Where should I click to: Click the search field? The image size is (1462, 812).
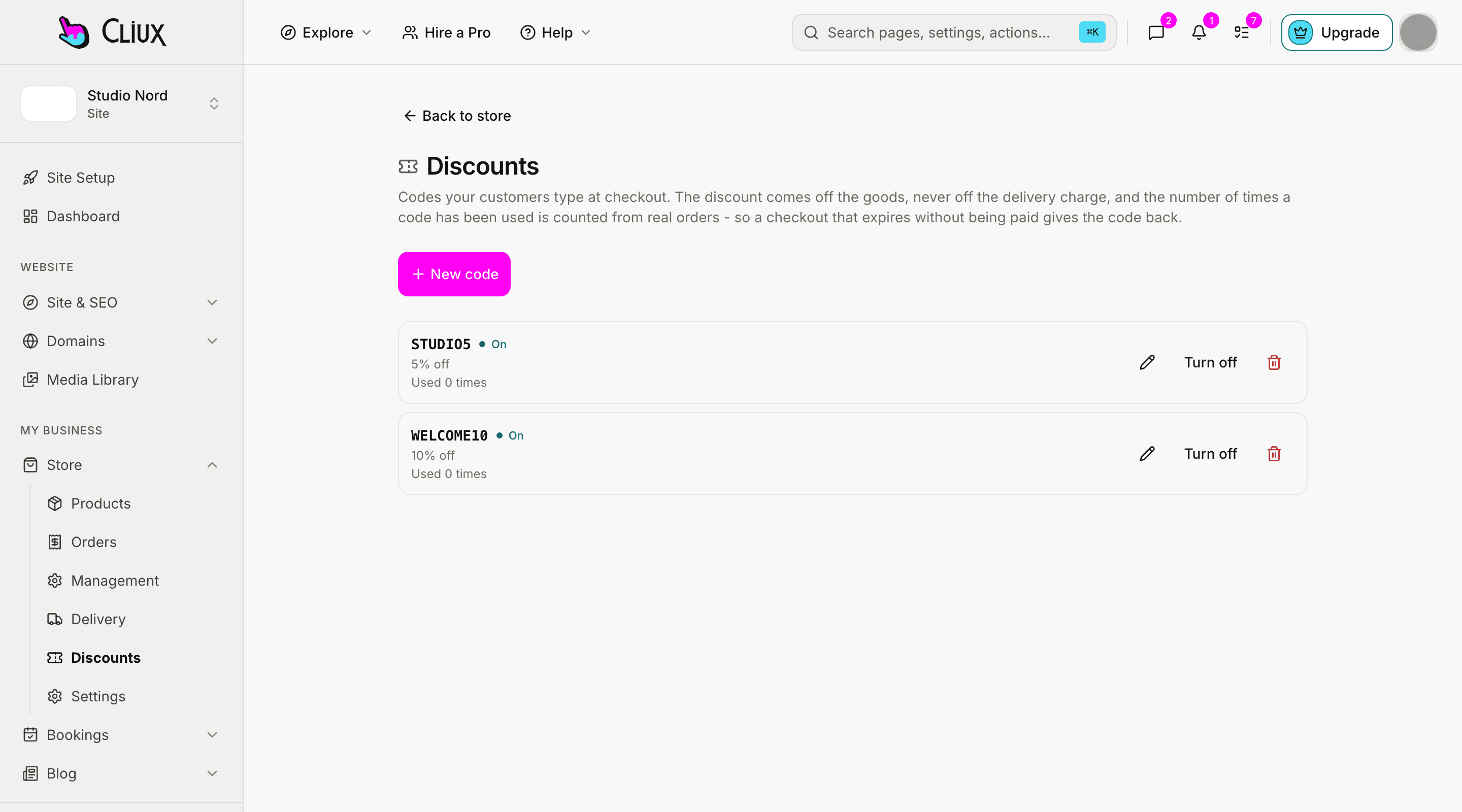pyautogui.click(x=954, y=32)
